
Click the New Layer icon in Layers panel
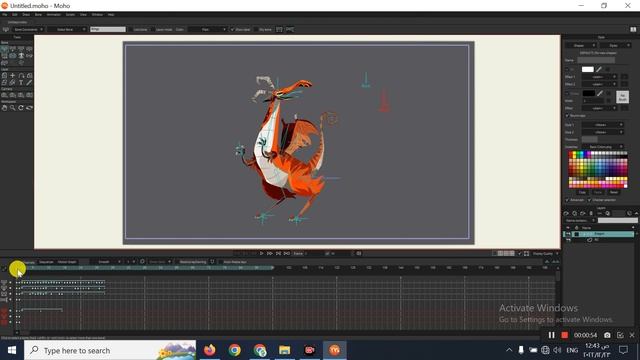(566, 213)
